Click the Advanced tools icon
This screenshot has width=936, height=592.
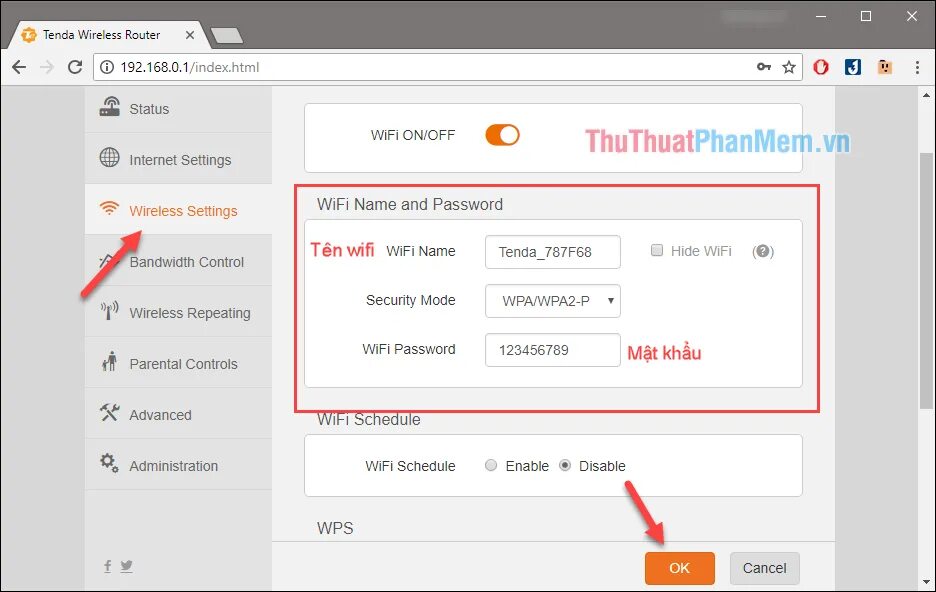109,412
